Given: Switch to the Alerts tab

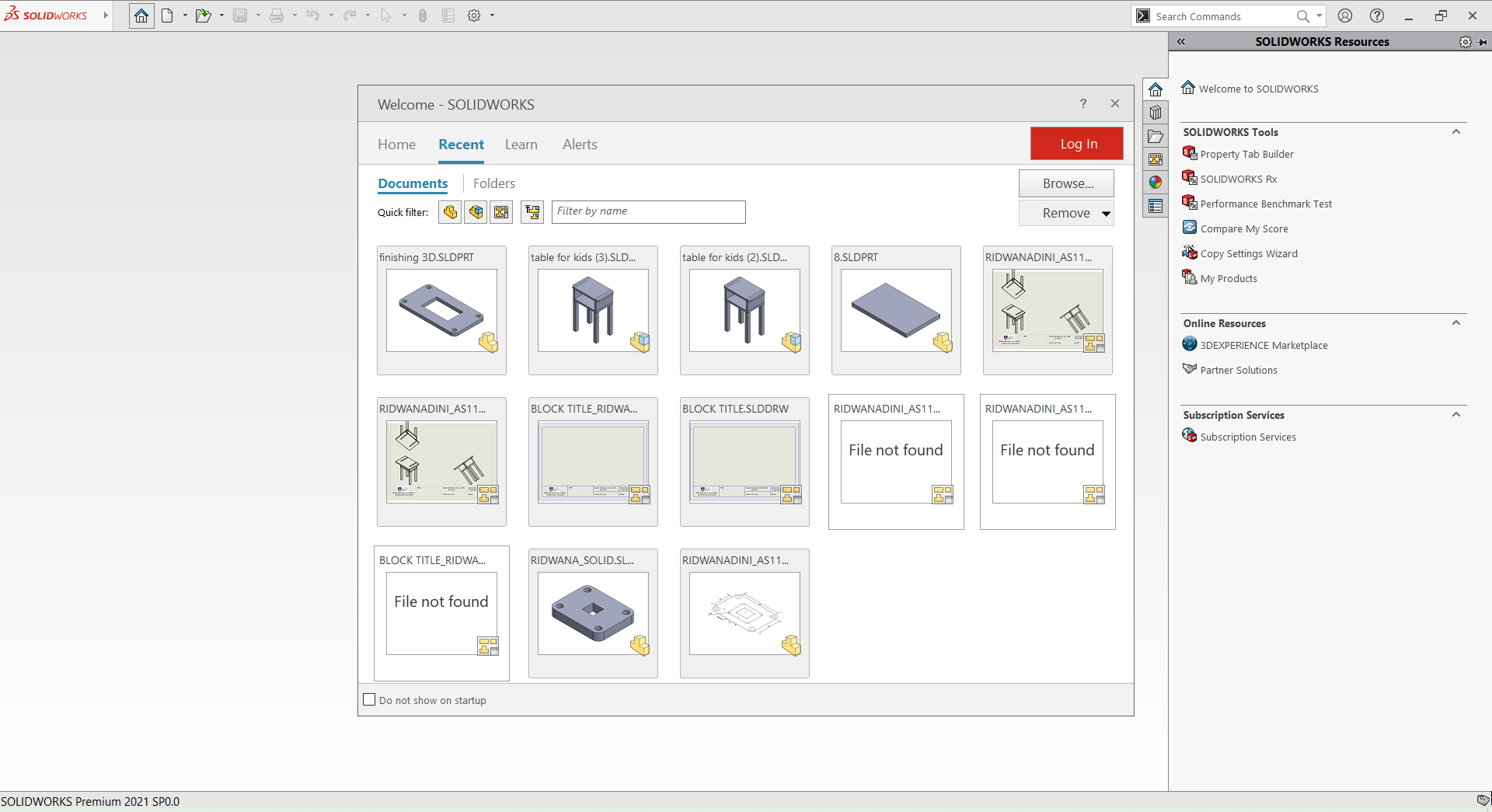Looking at the screenshot, I should pyautogui.click(x=580, y=145).
